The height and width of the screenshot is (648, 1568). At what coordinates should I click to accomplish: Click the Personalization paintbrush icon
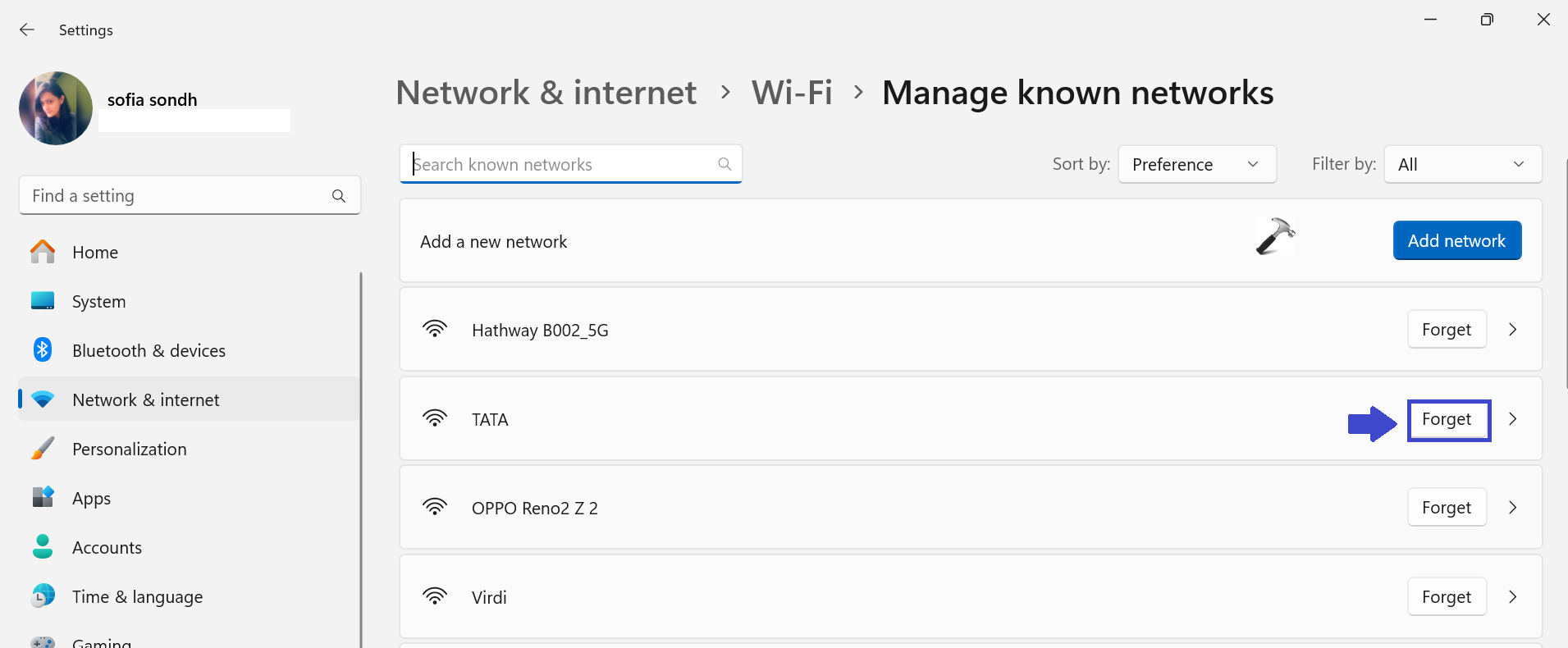(x=43, y=449)
